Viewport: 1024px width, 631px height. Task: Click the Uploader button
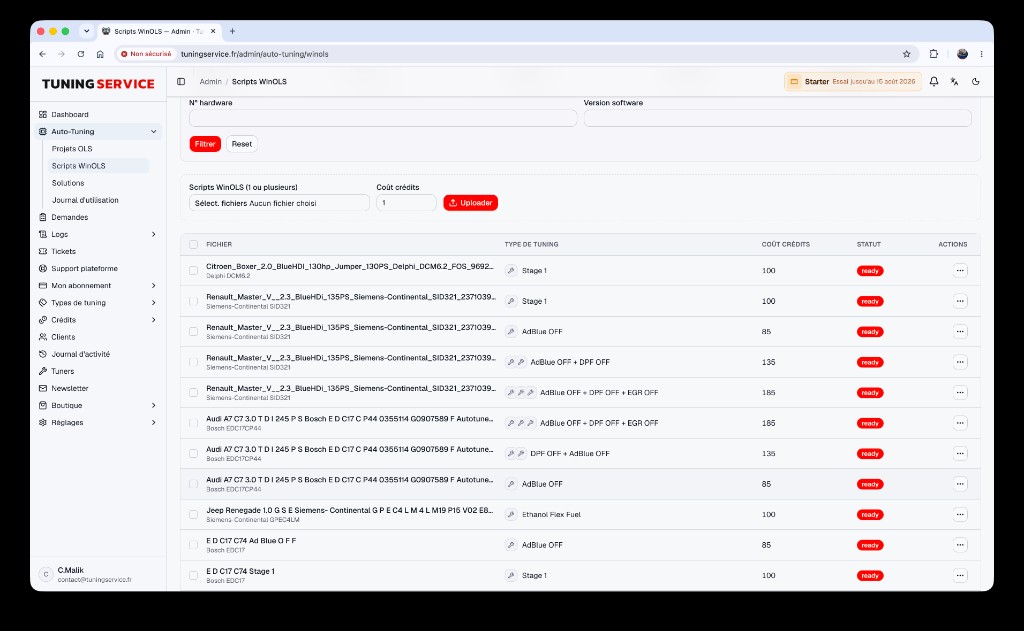click(470, 202)
